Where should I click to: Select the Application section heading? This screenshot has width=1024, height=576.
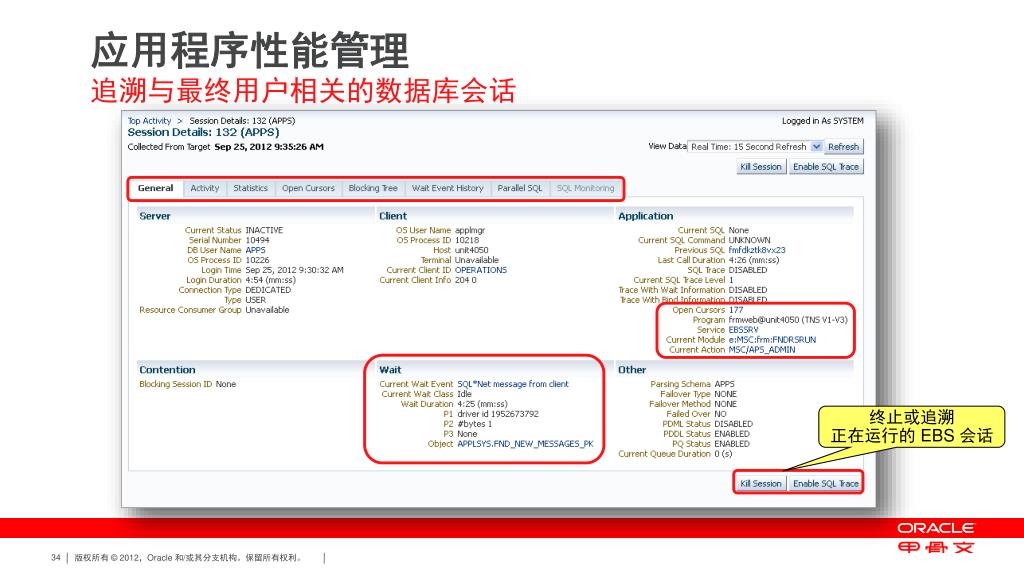(x=645, y=216)
